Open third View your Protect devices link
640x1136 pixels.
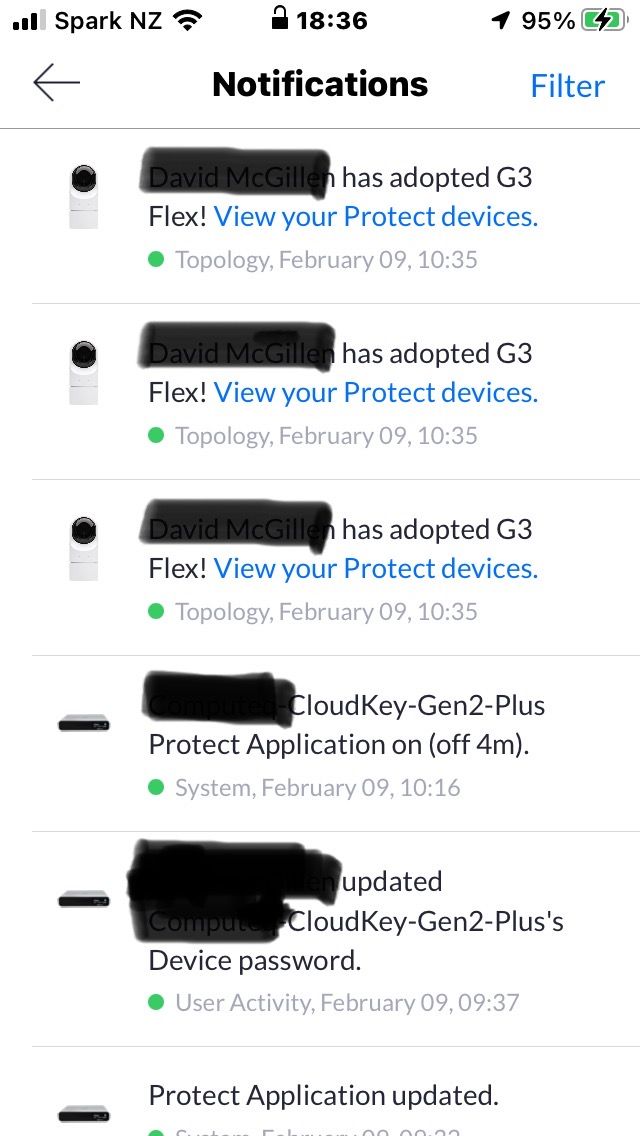click(x=376, y=569)
